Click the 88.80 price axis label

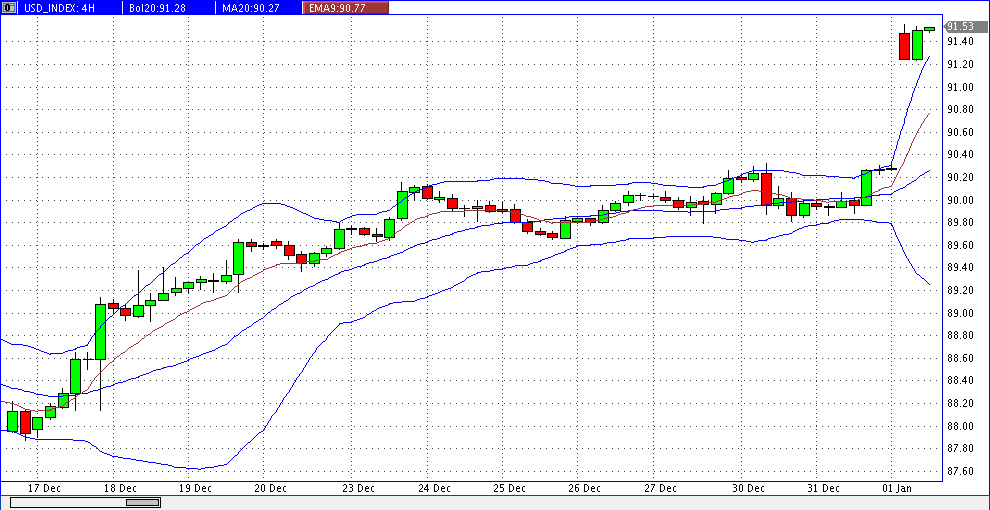click(x=962, y=335)
